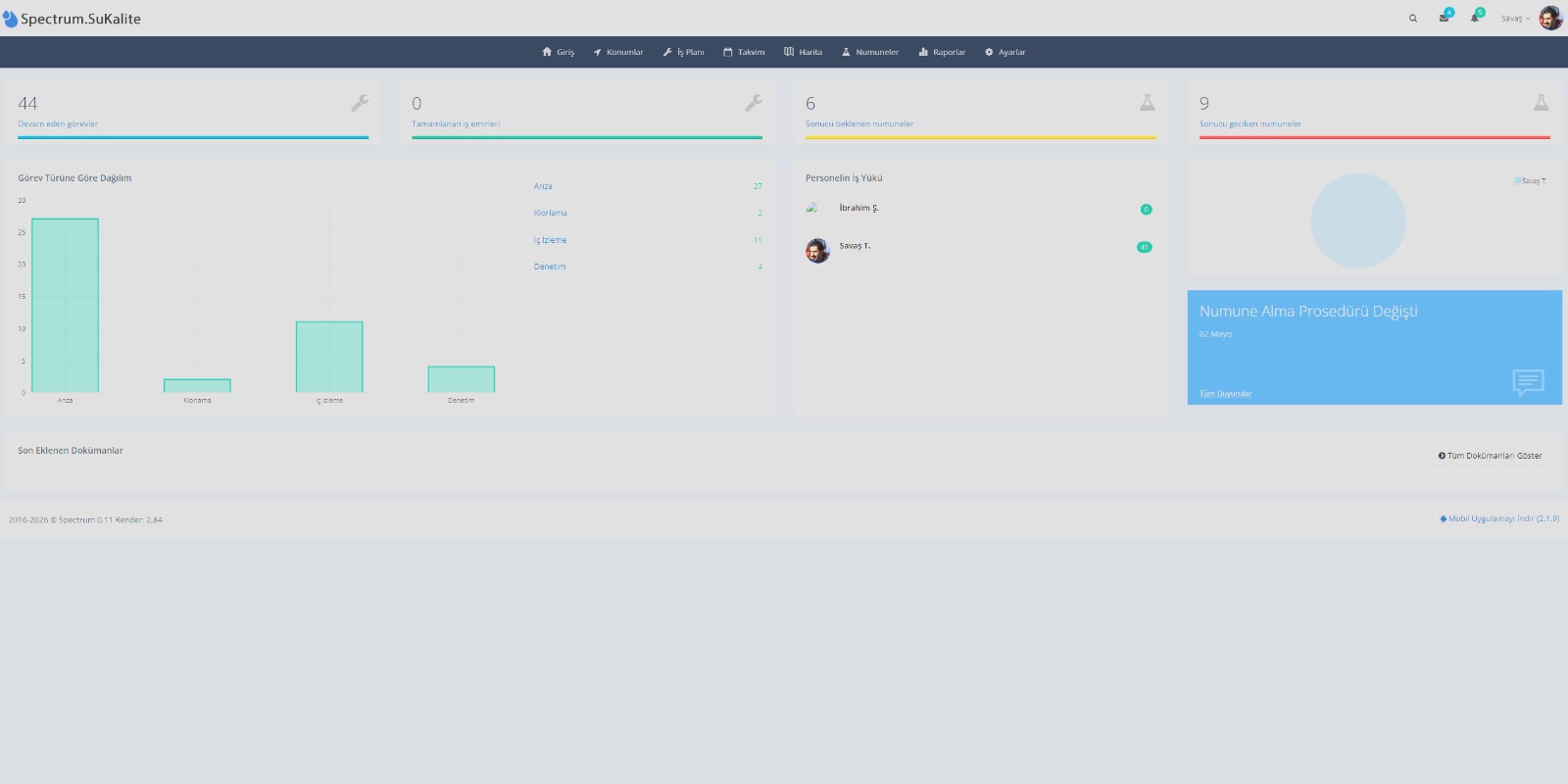This screenshot has width=1568, height=784.
Task: Open the Tüm Duyurular link
Action: coord(1225,394)
